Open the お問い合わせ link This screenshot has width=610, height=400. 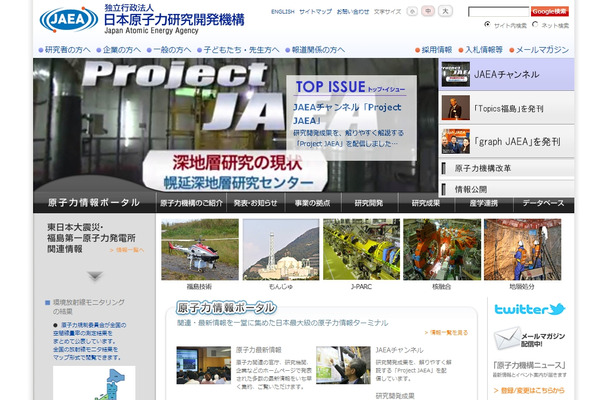(352, 12)
